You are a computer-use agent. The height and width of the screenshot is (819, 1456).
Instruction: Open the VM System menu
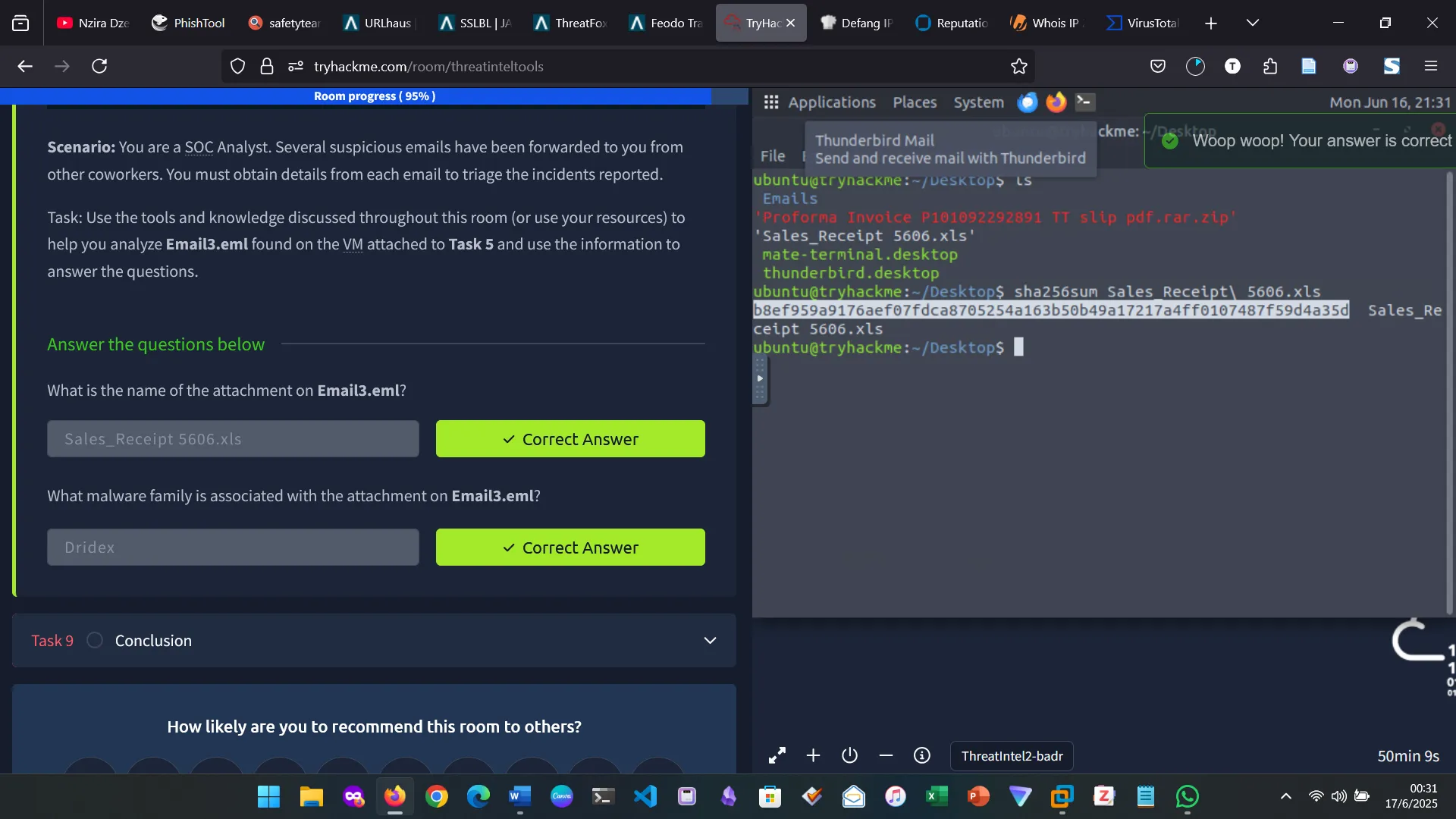978,102
